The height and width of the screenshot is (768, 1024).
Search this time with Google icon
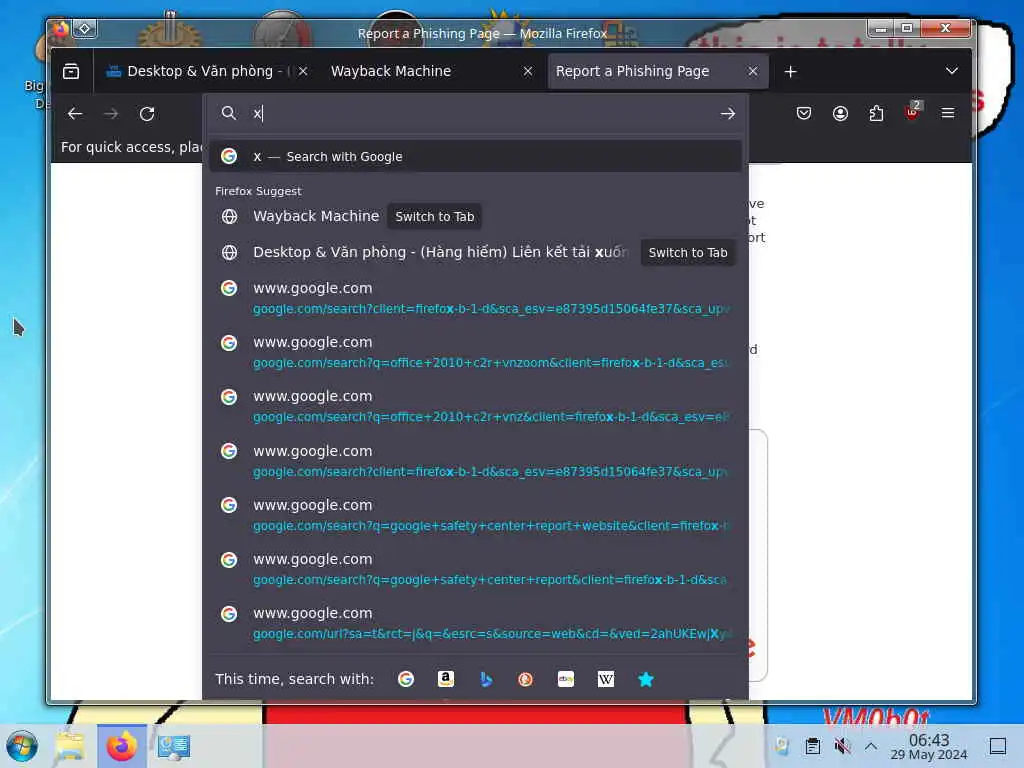406,679
